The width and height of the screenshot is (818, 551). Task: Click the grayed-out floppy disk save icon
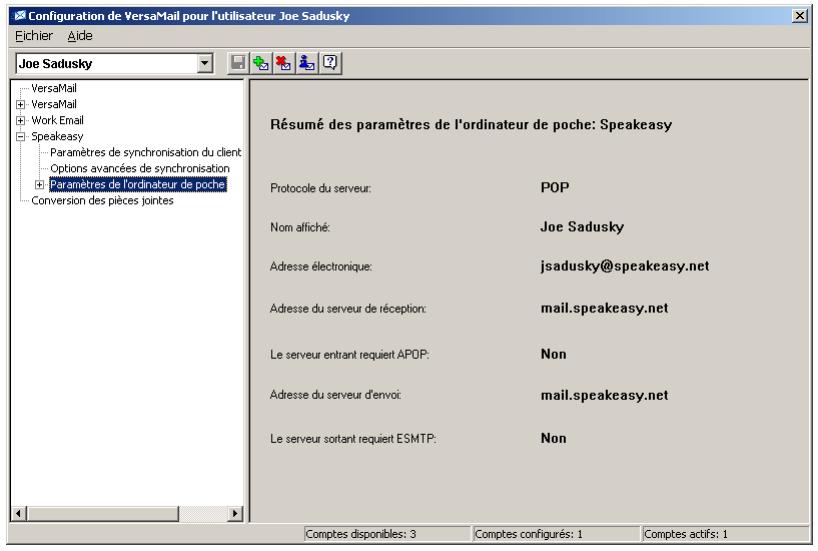[238, 63]
